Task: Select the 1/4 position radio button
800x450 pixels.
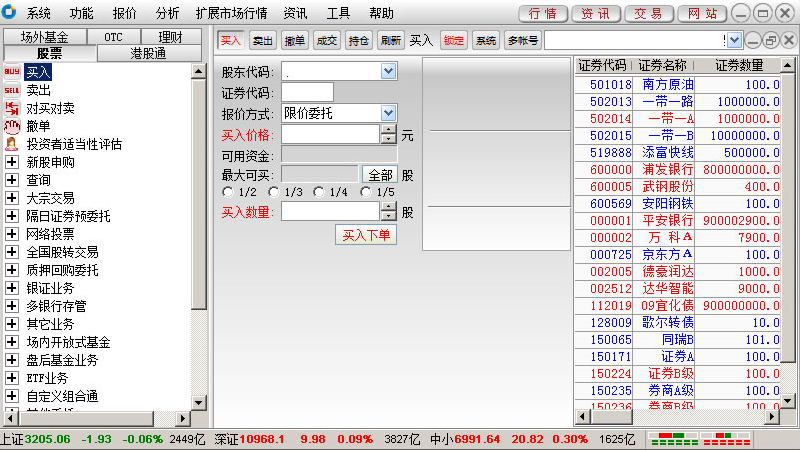Action: point(318,192)
